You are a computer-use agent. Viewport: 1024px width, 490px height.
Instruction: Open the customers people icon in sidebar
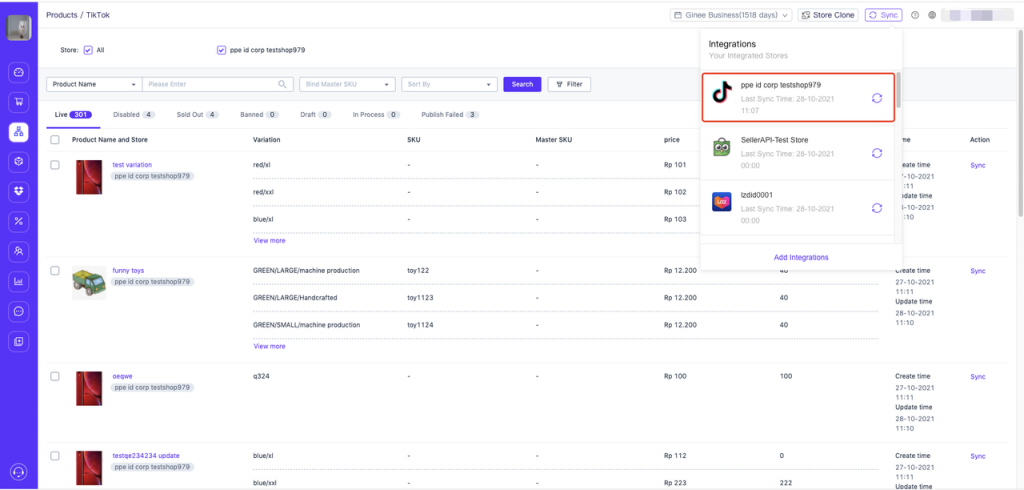(18, 251)
